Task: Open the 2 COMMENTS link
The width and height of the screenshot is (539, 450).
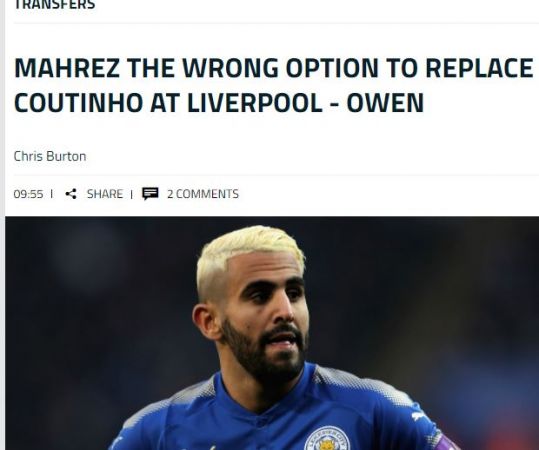Action: coord(203,194)
